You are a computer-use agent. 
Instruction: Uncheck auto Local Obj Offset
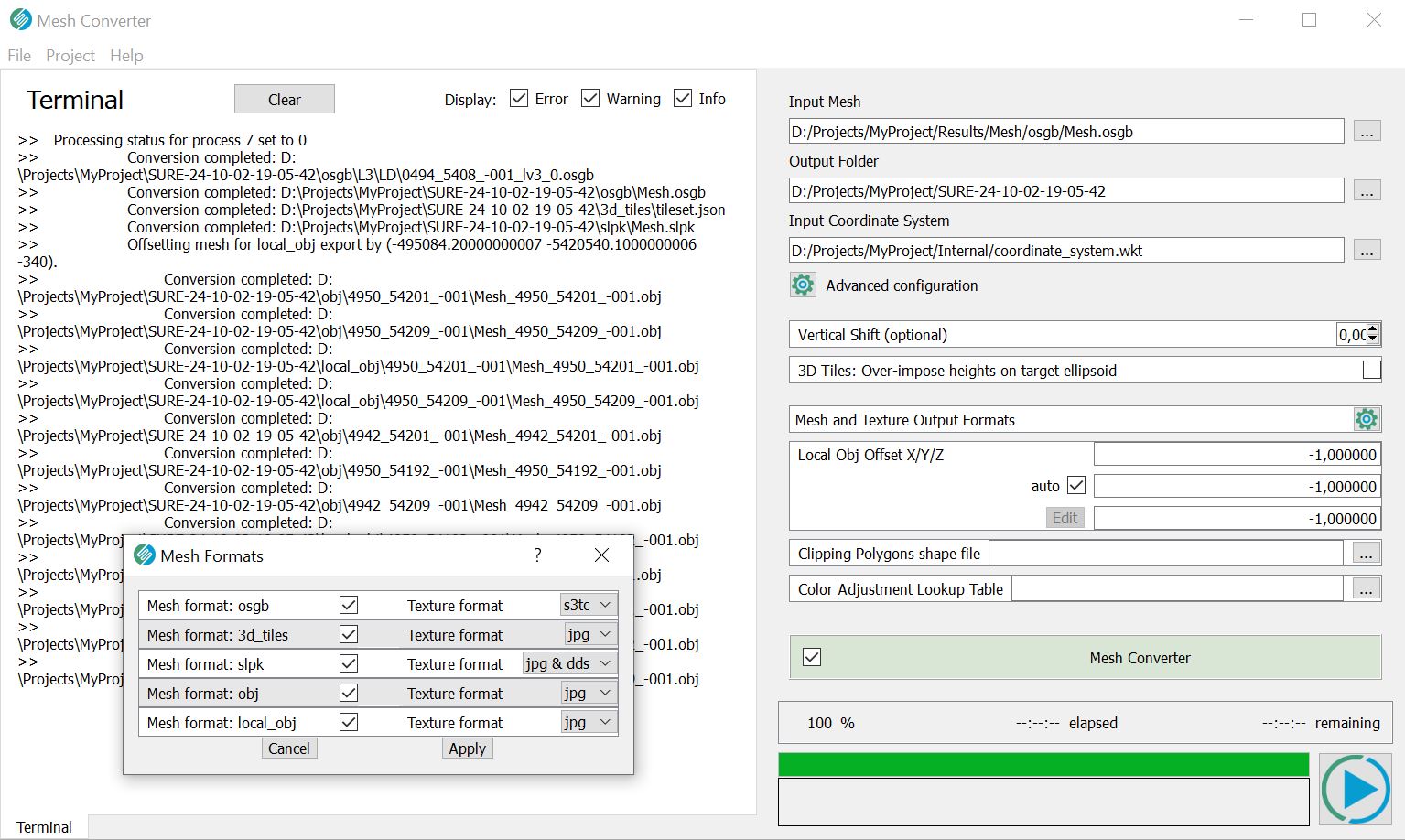[1076, 485]
